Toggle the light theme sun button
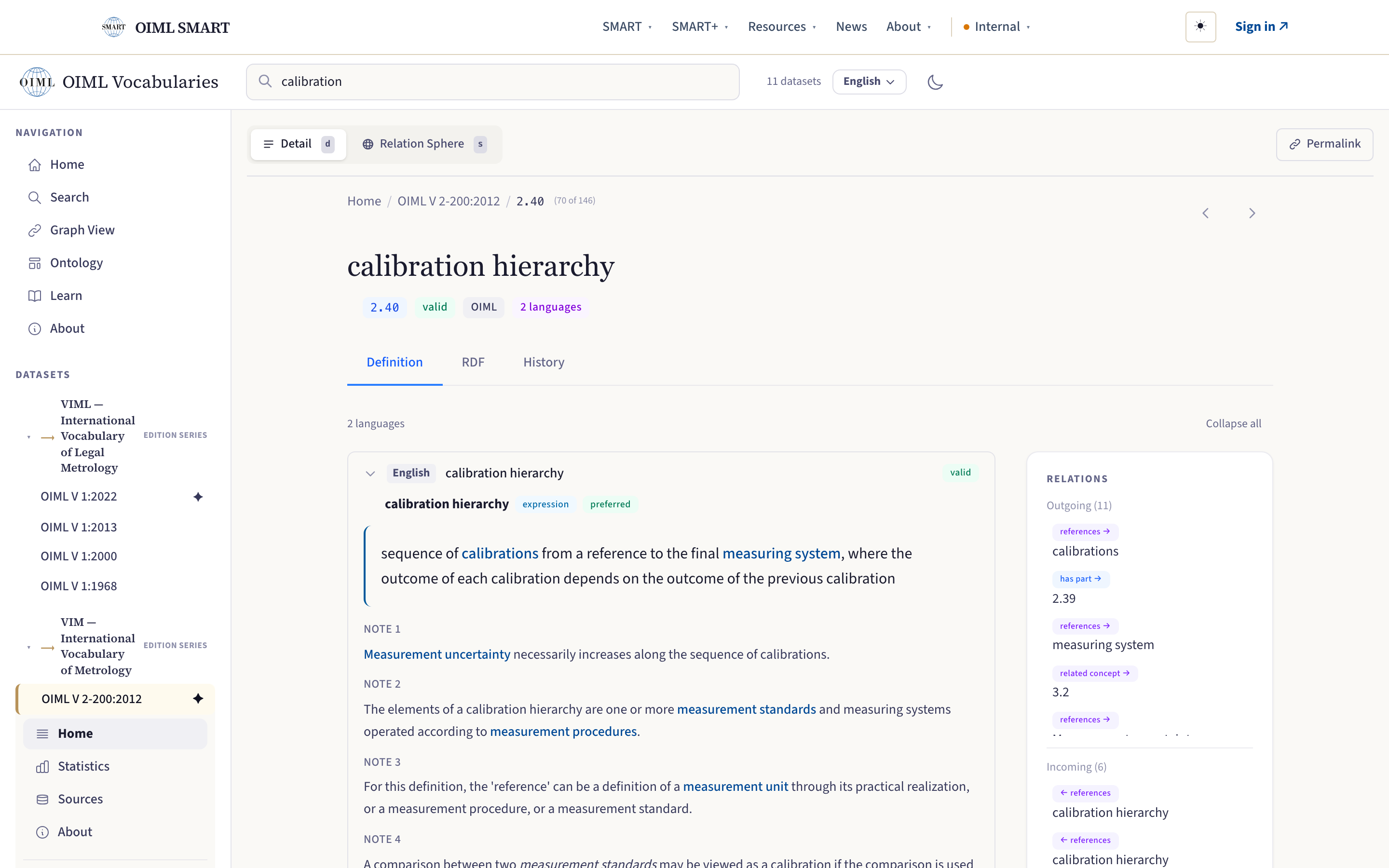1389x868 pixels. pyautogui.click(x=1200, y=27)
